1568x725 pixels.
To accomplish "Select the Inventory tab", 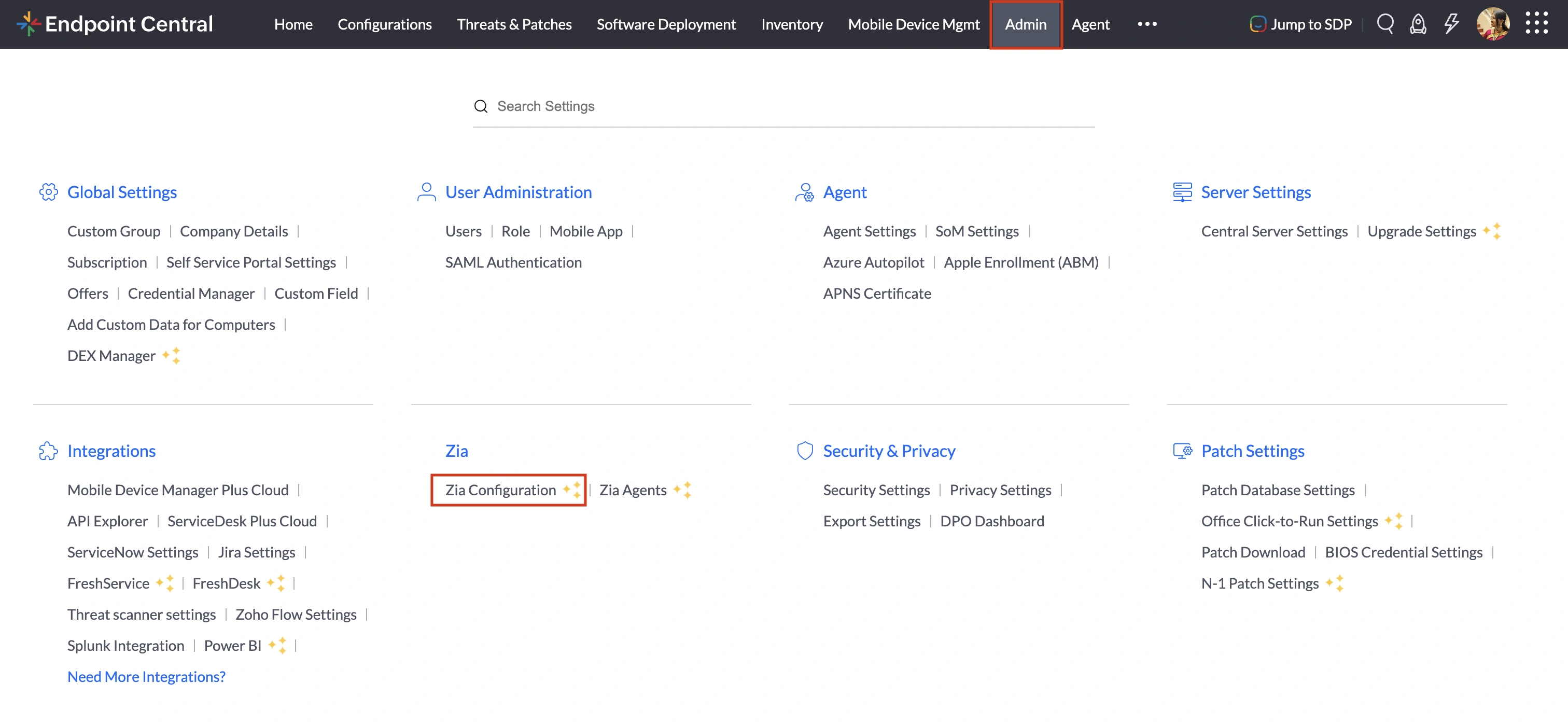I will point(791,24).
